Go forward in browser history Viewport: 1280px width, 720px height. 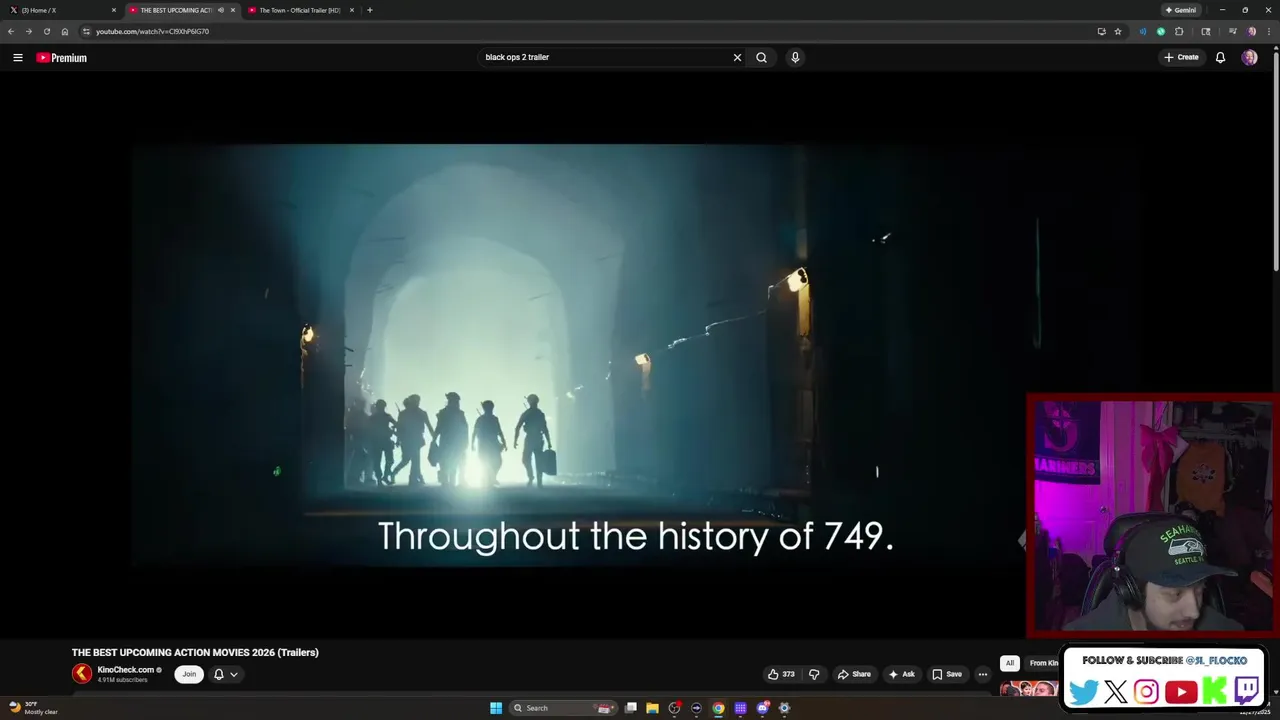coord(28,31)
